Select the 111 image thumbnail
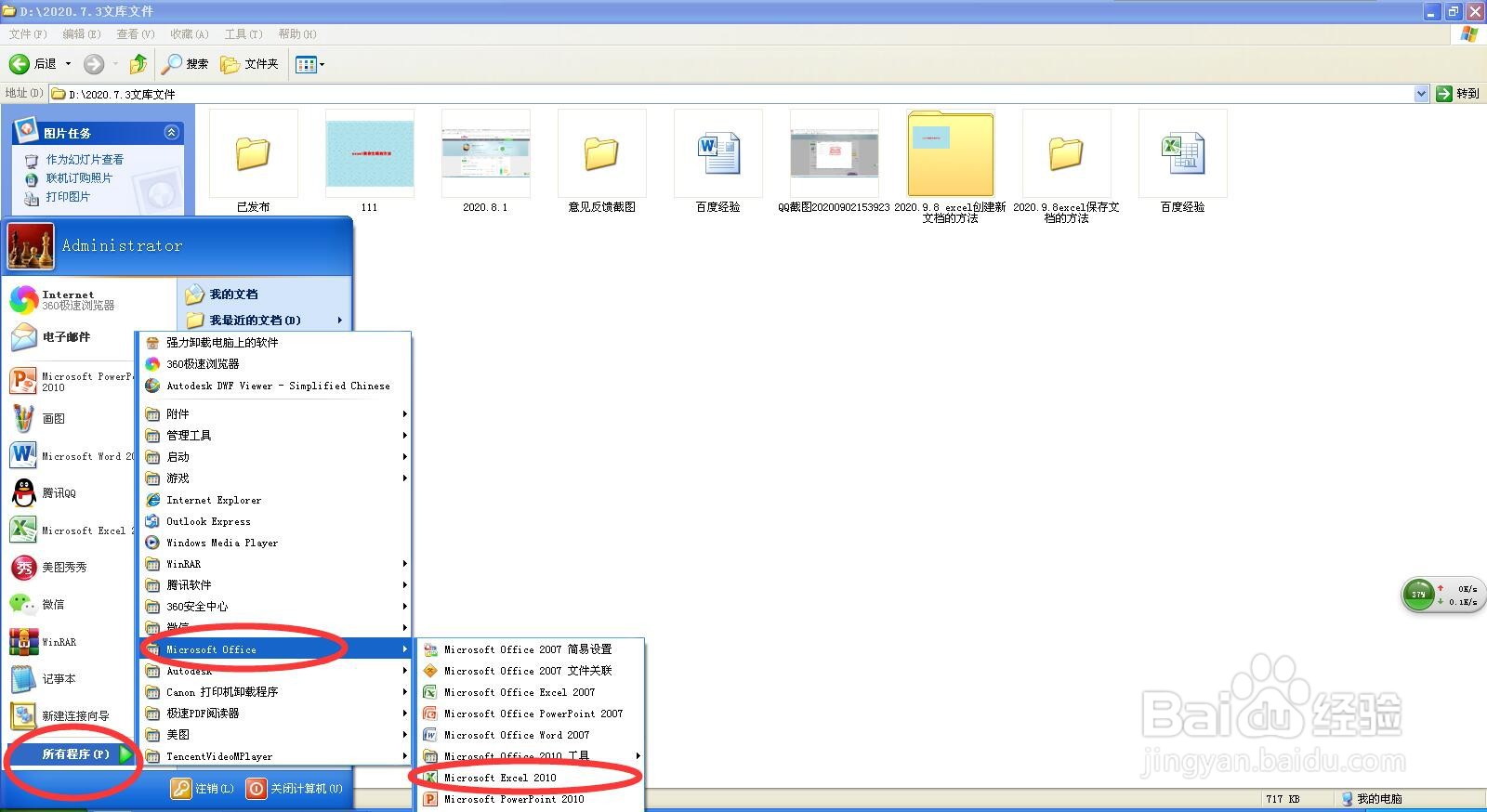The width and height of the screenshot is (1487, 812). 369,161
